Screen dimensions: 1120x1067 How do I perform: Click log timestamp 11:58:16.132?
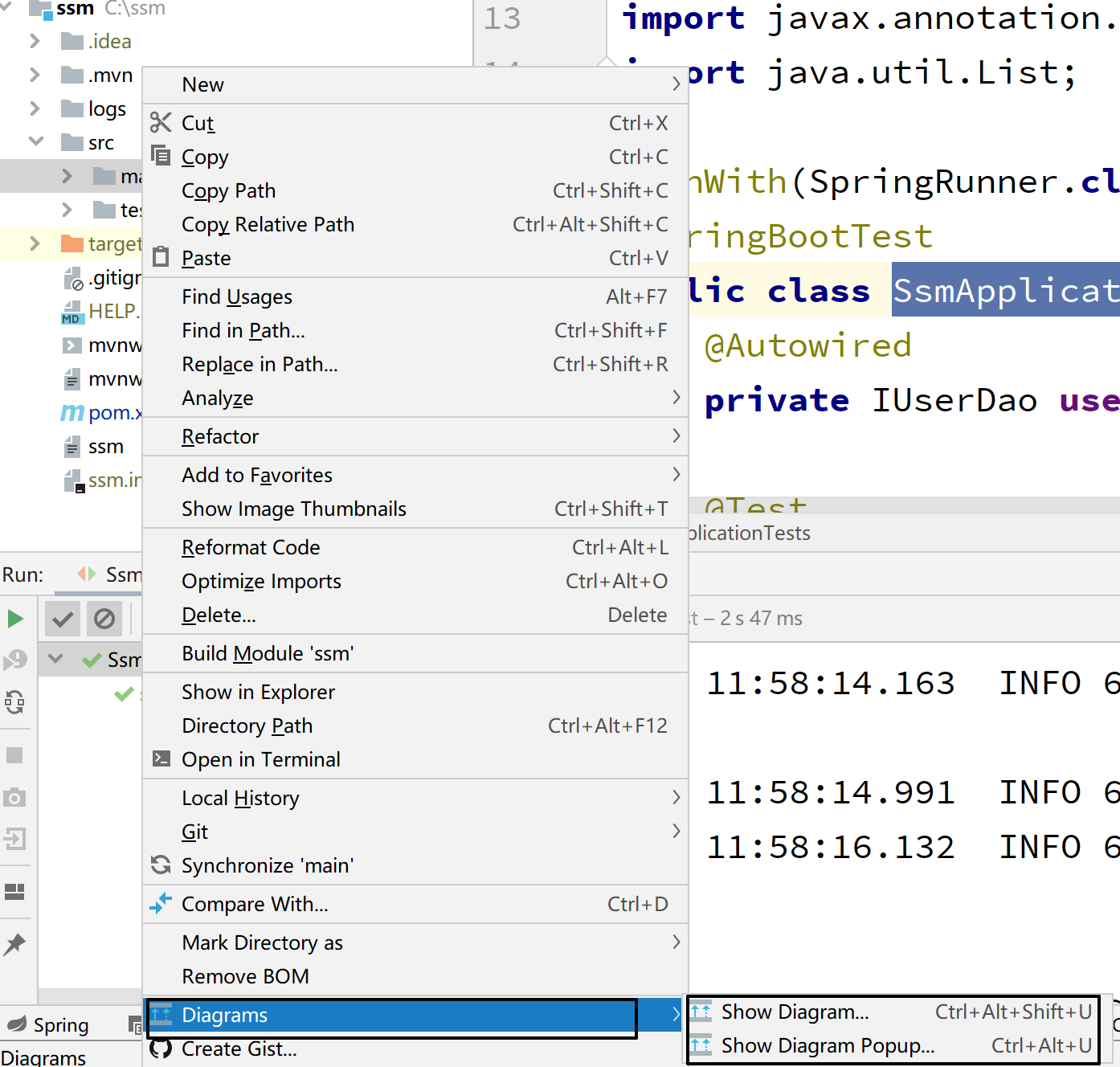(x=831, y=847)
